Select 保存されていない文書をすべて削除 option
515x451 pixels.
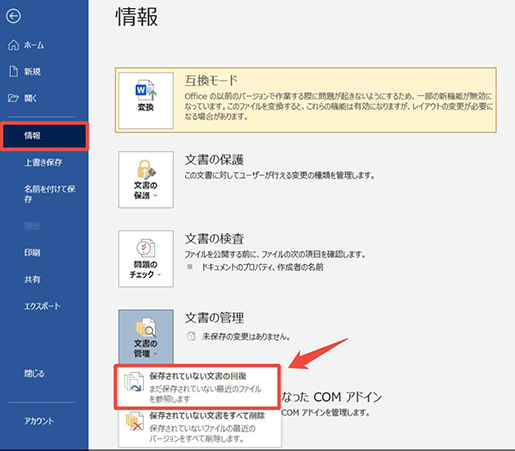point(199,427)
